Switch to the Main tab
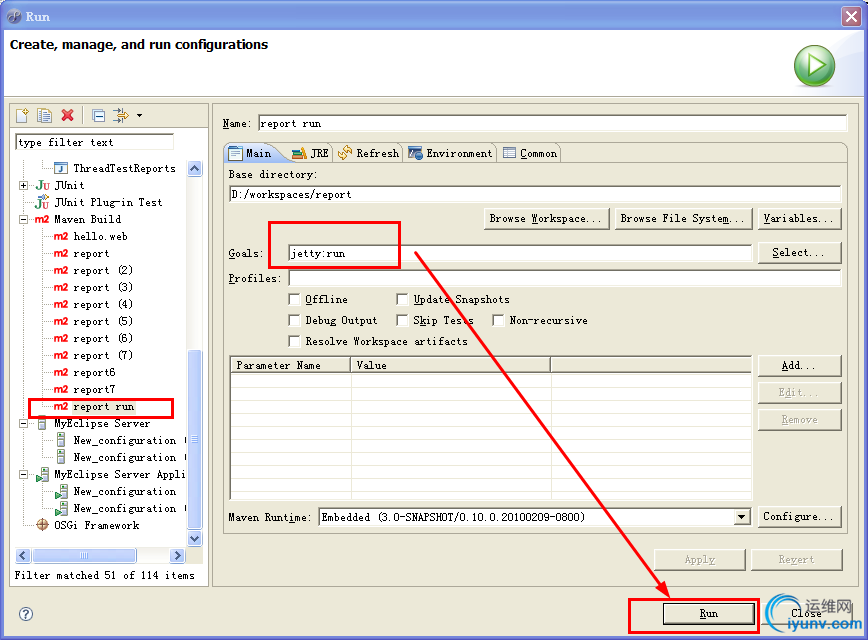 [251, 153]
